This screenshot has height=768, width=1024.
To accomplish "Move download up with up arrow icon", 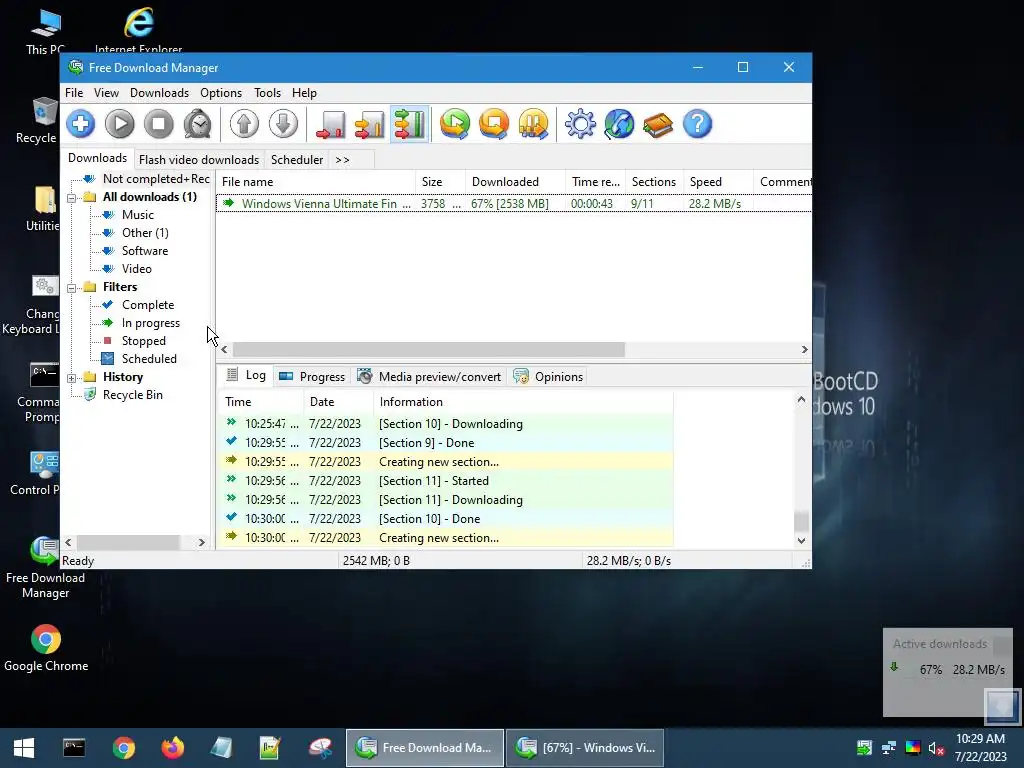I will pyautogui.click(x=244, y=124).
